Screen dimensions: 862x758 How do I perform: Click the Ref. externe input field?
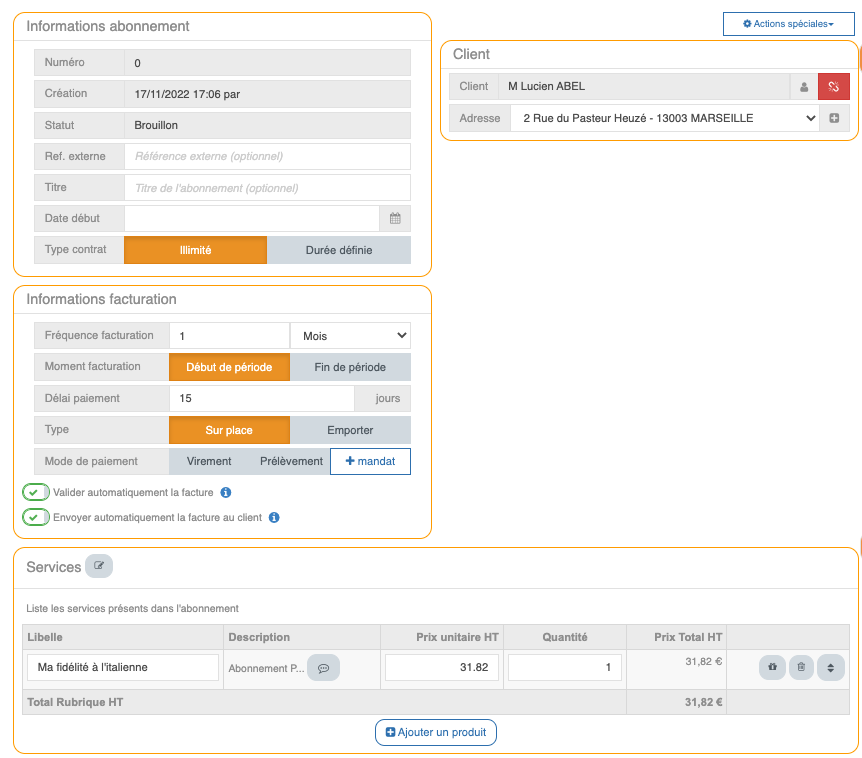click(267, 156)
